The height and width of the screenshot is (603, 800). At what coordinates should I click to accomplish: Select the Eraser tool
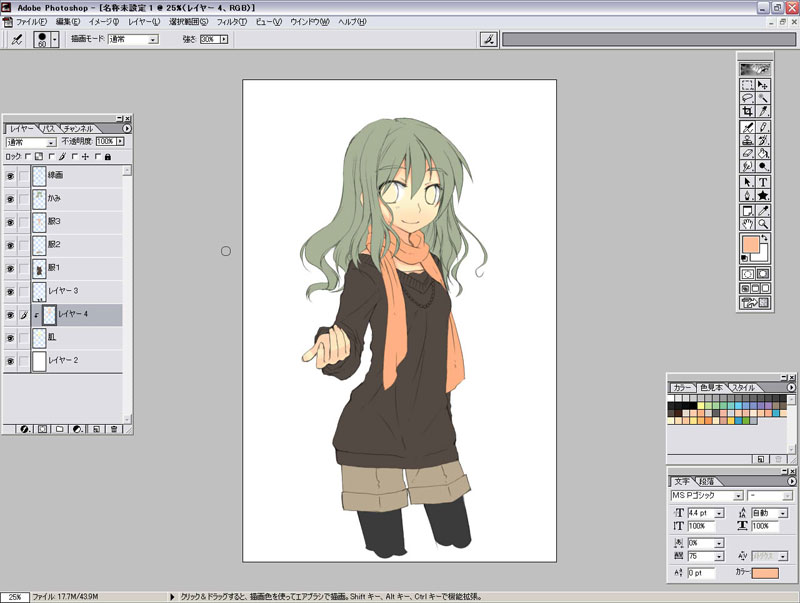click(x=747, y=153)
